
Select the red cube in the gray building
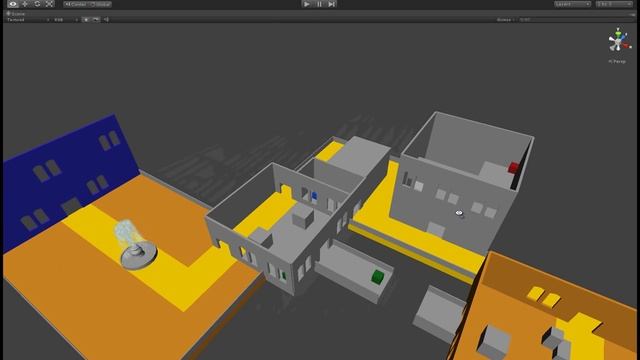point(513,167)
